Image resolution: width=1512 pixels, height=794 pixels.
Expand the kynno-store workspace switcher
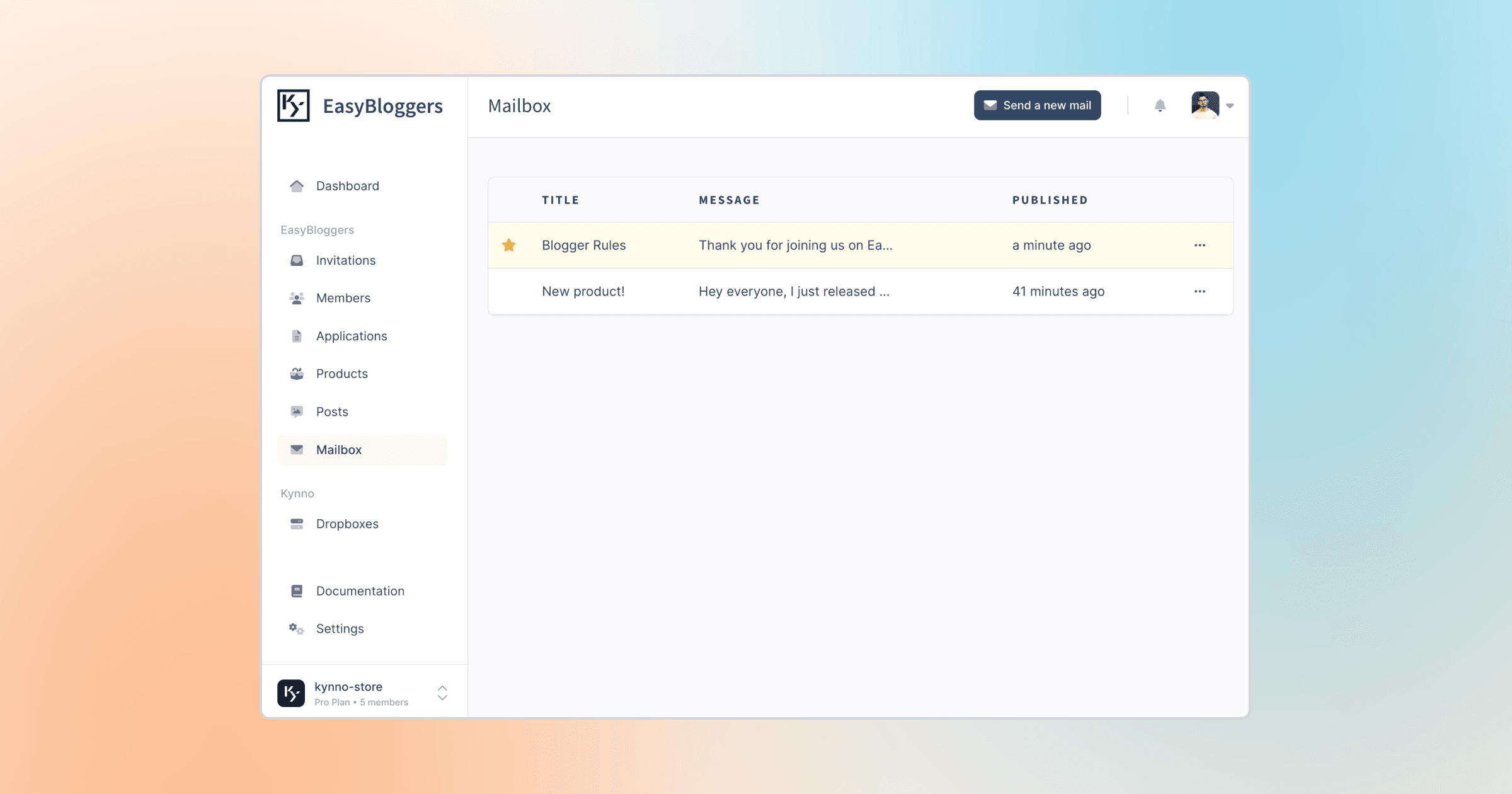point(442,693)
